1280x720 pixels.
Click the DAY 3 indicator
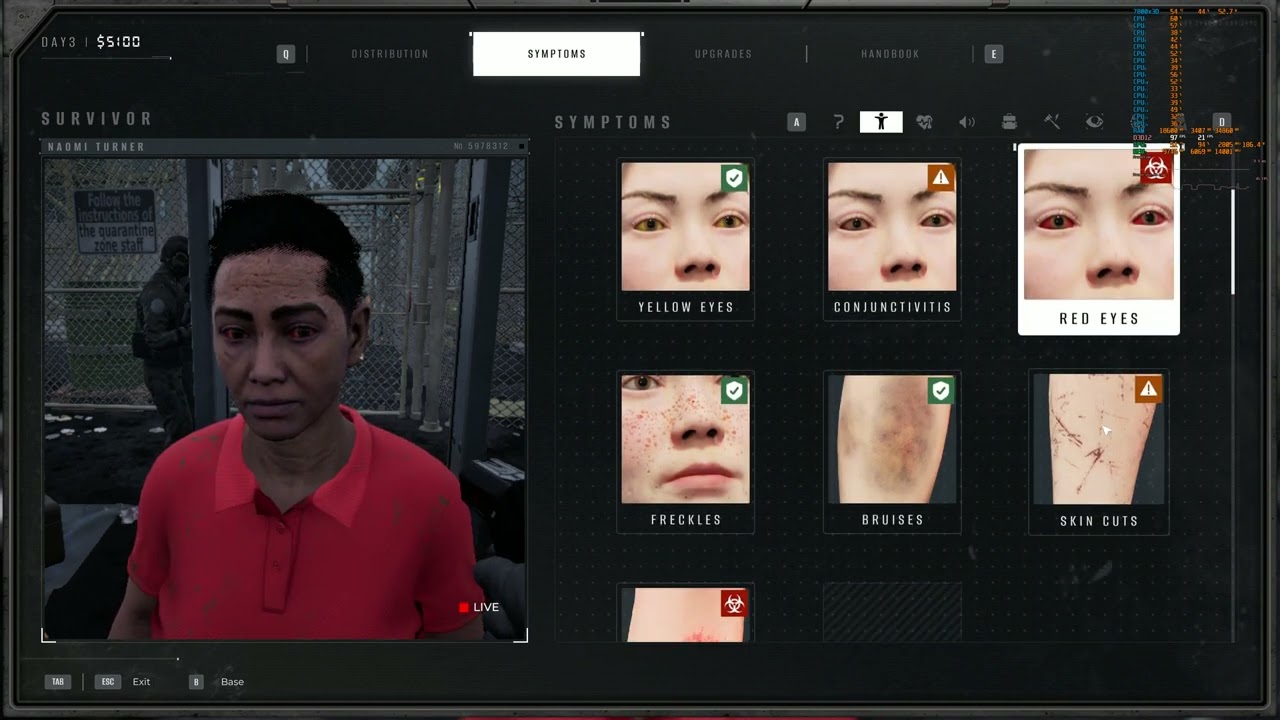[x=59, y=42]
